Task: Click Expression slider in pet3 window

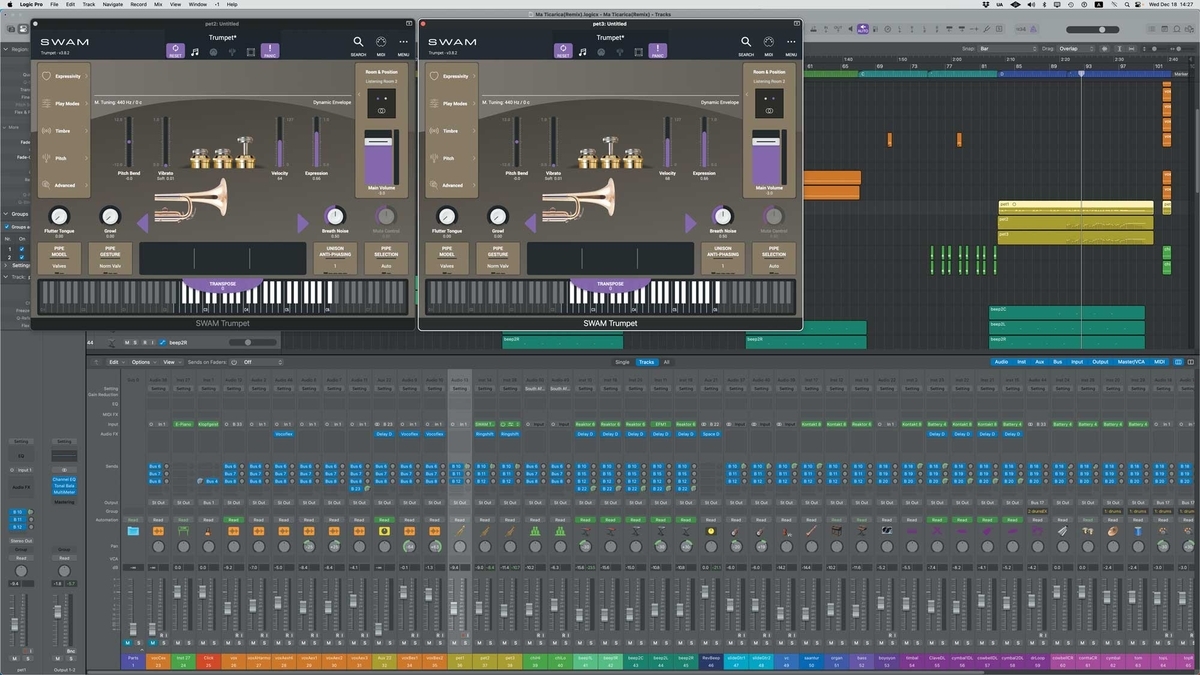Action: point(705,140)
